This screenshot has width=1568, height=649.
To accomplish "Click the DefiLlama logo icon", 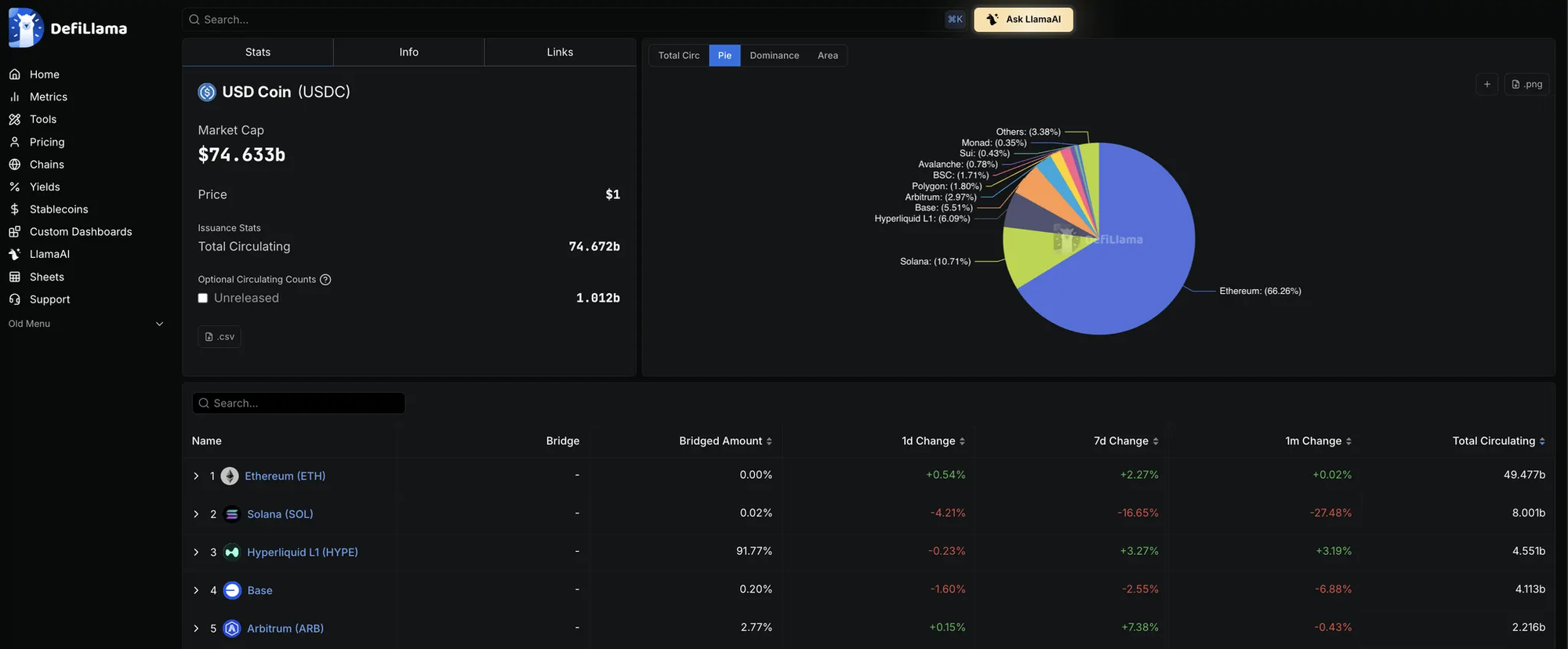I will point(26,28).
